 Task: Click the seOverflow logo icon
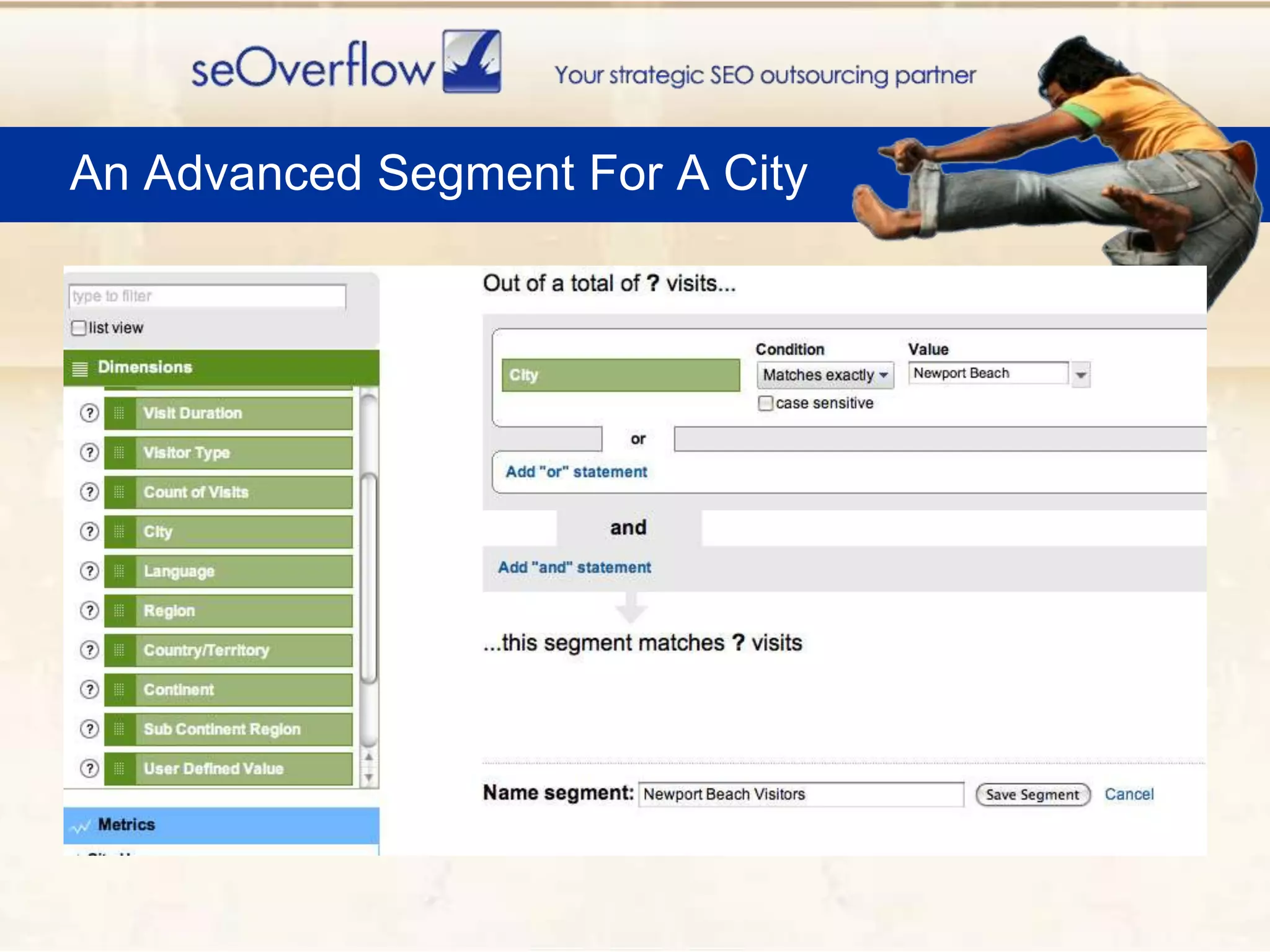click(471, 61)
